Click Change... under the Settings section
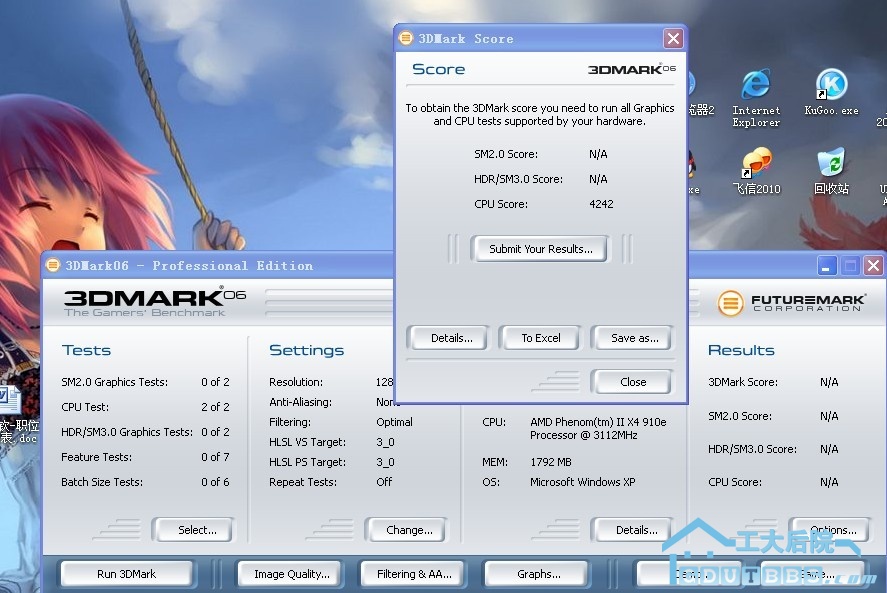Screen dimensions: 887x593 (409, 530)
